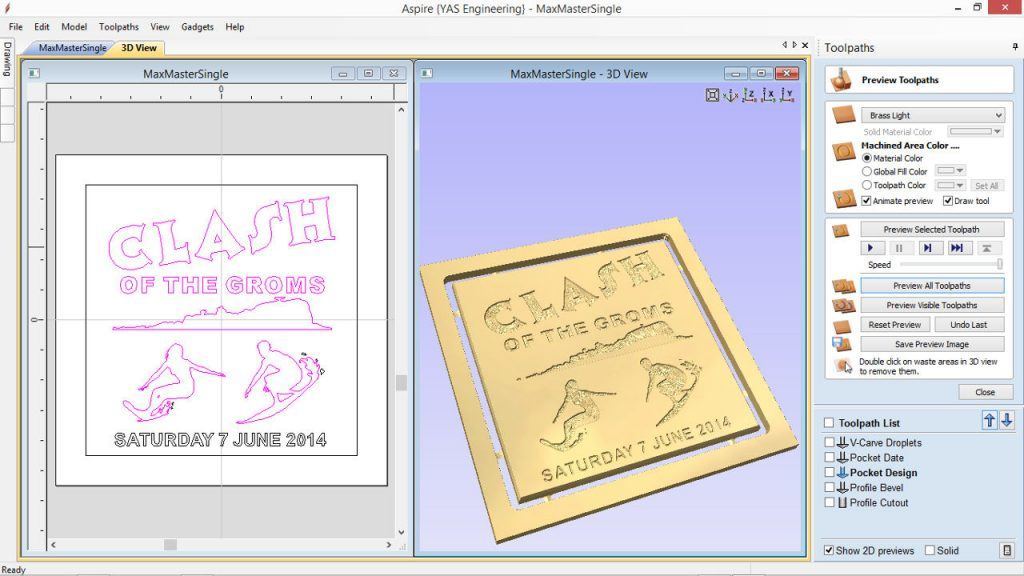Open the Gadgets menu
1024x576 pixels.
click(197, 27)
